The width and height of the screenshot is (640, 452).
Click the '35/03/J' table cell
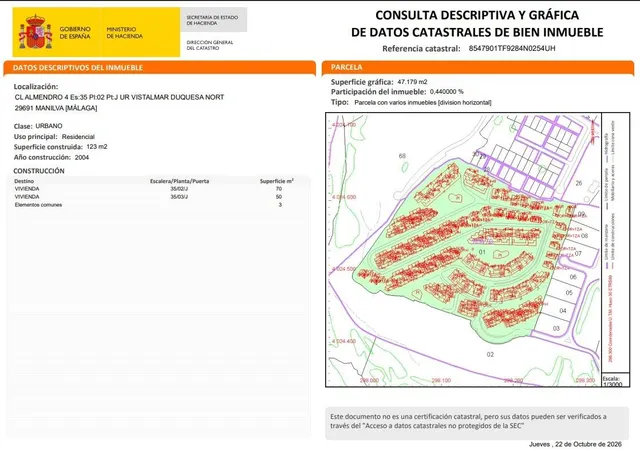(x=179, y=197)
